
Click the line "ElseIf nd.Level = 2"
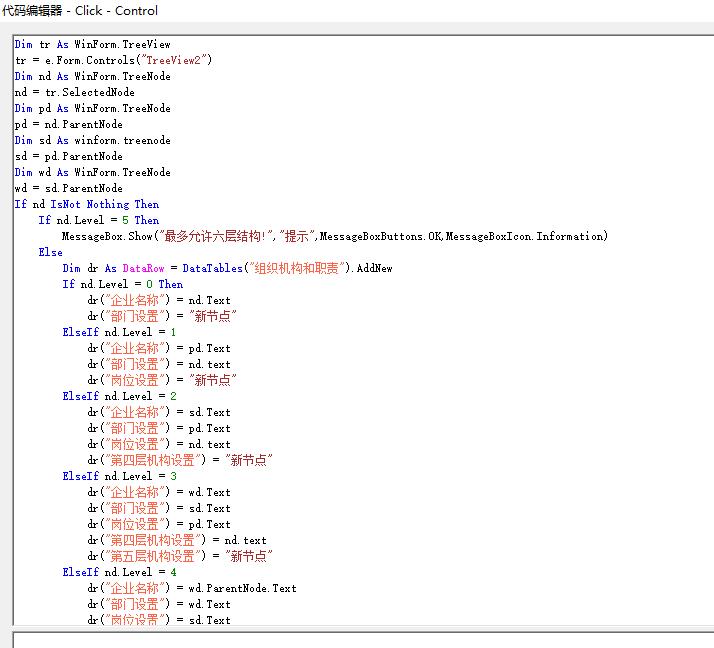(119, 396)
